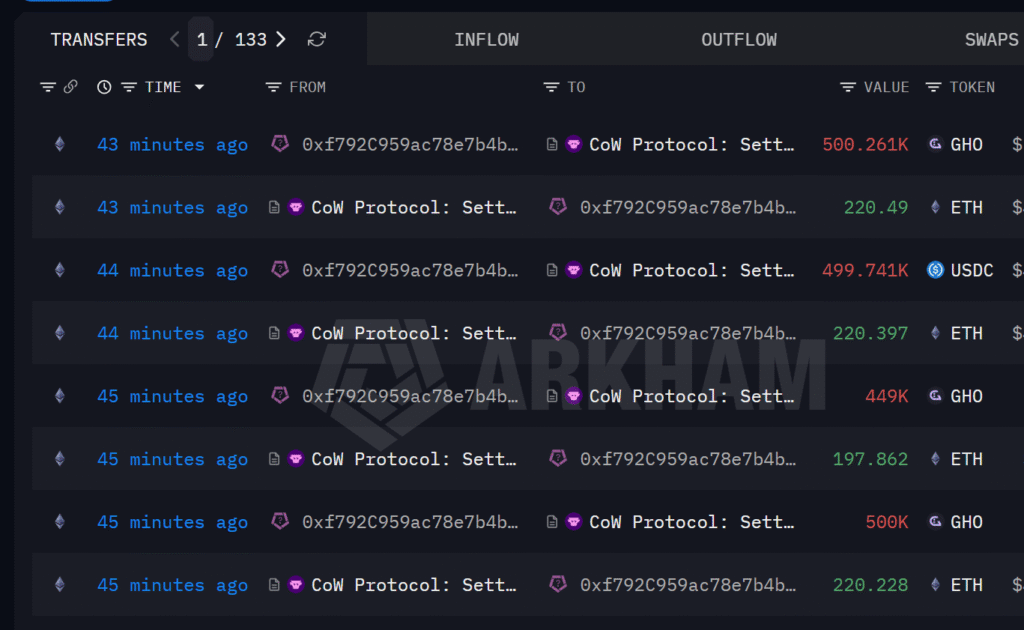The height and width of the screenshot is (630, 1024).
Task: Open the SWAPS tab
Action: [990, 40]
